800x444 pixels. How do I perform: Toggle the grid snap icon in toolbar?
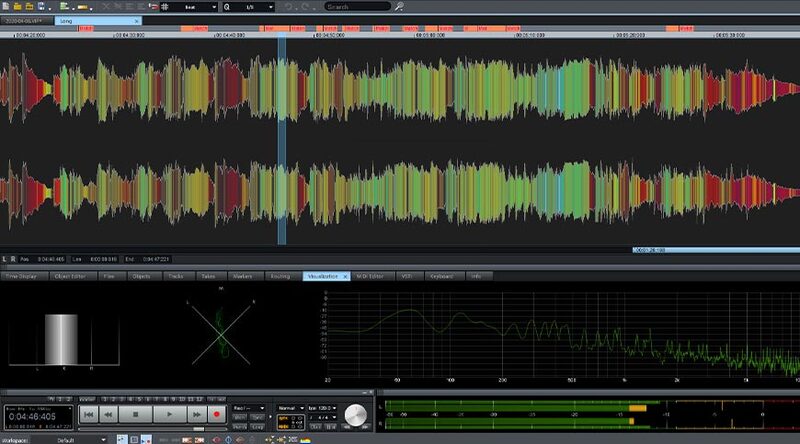click(x=166, y=6)
